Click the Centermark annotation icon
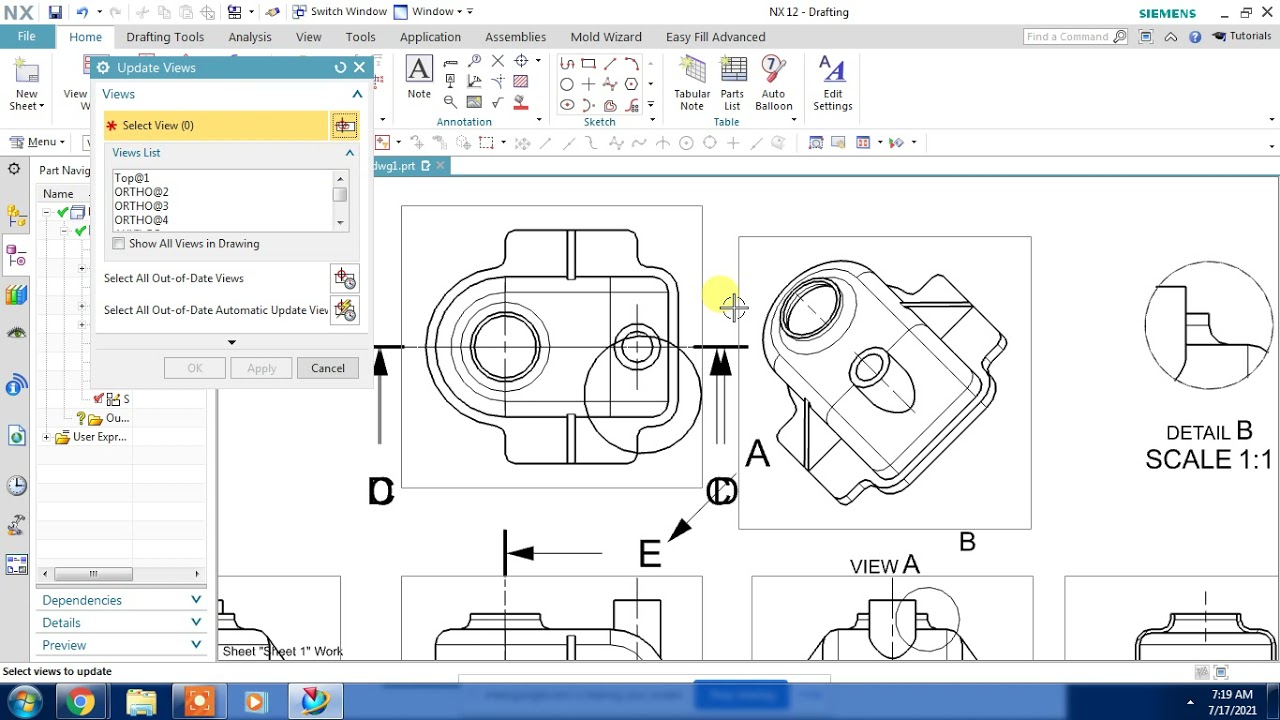The image size is (1280, 720). pyautogui.click(x=522, y=62)
